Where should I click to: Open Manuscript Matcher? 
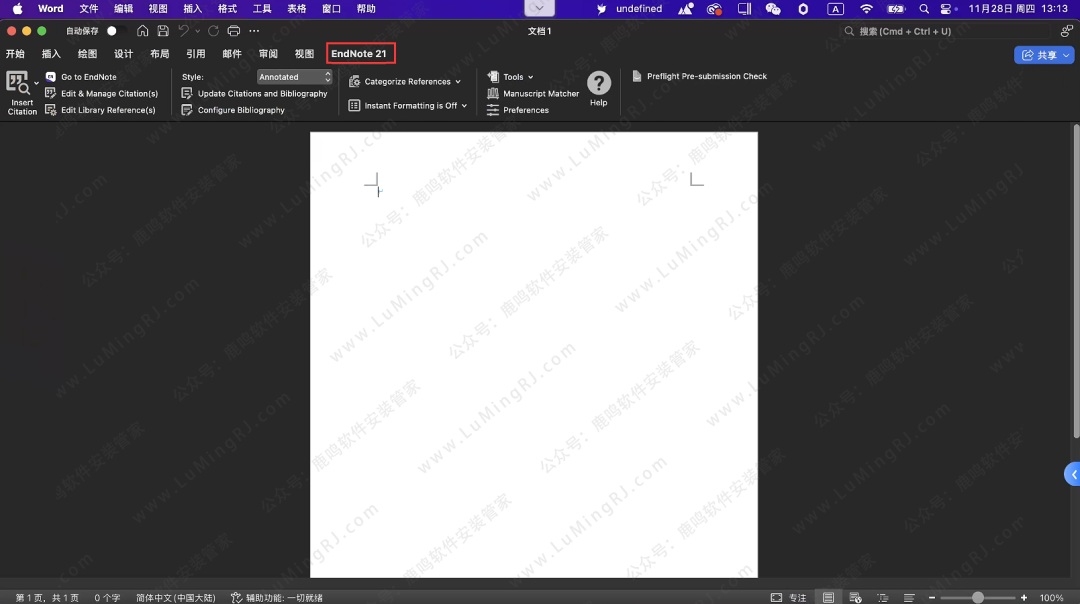point(541,94)
